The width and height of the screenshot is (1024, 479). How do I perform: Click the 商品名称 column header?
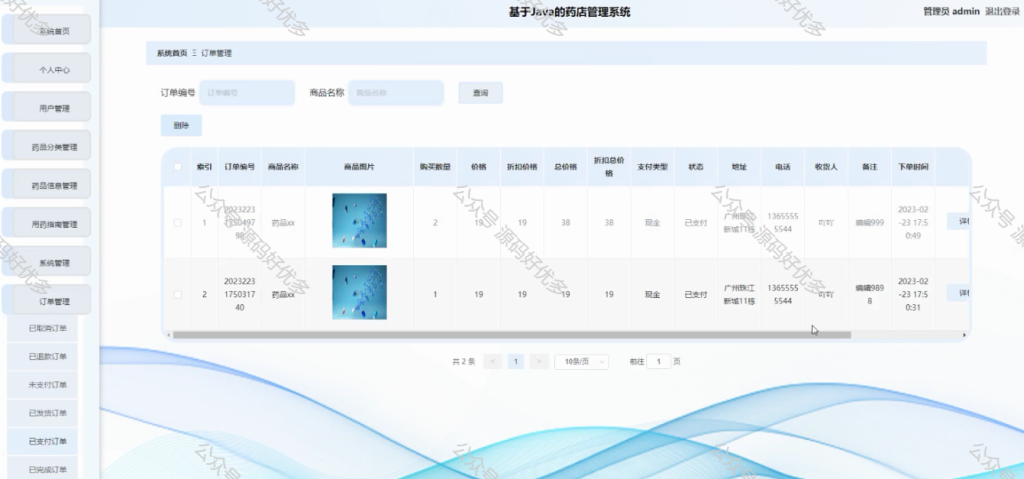(283, 167)
